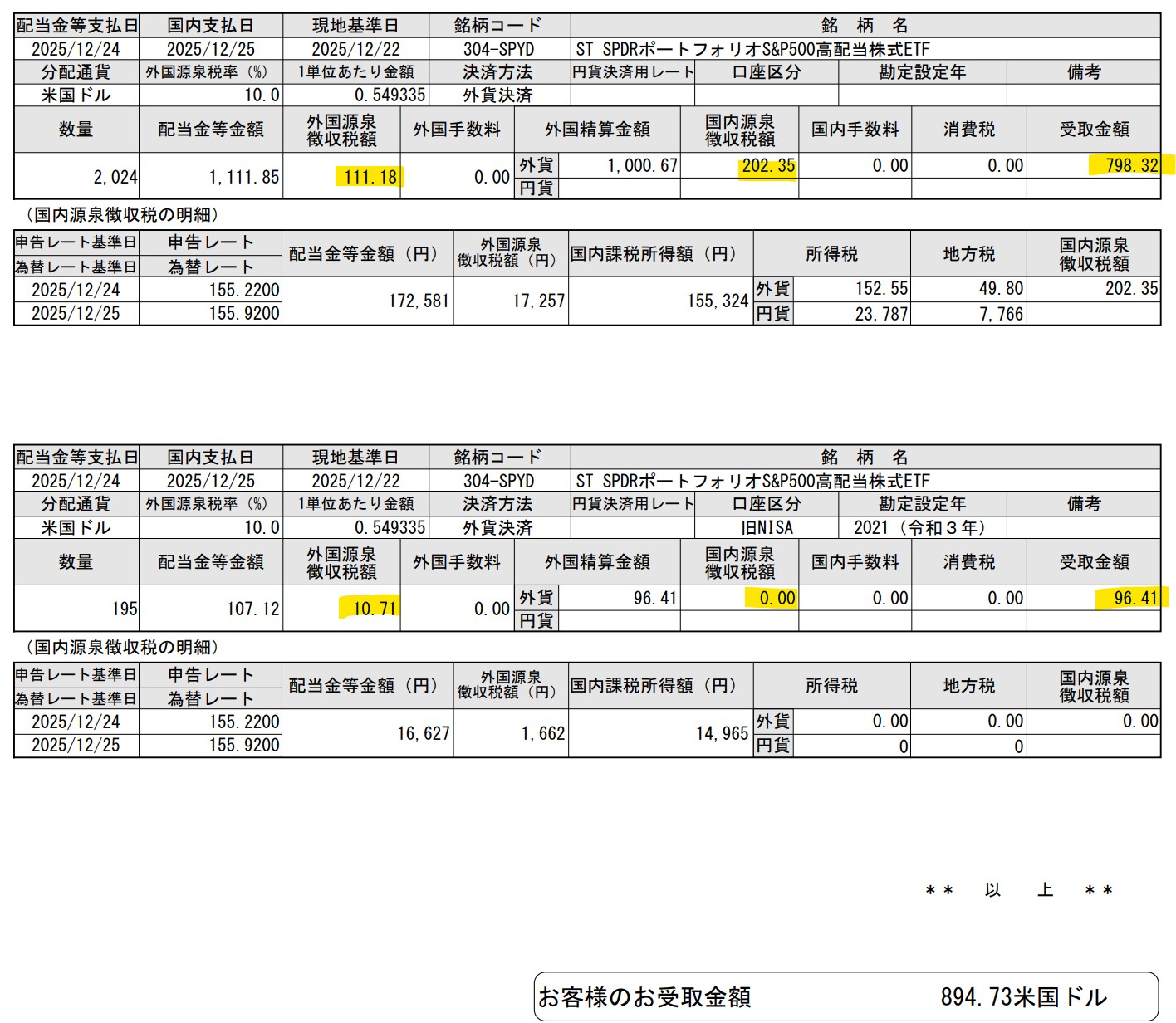Viewport: 1176px width, 1023px height.
Task: Click the local tax value 7,766
Action: coord(1001,314)
